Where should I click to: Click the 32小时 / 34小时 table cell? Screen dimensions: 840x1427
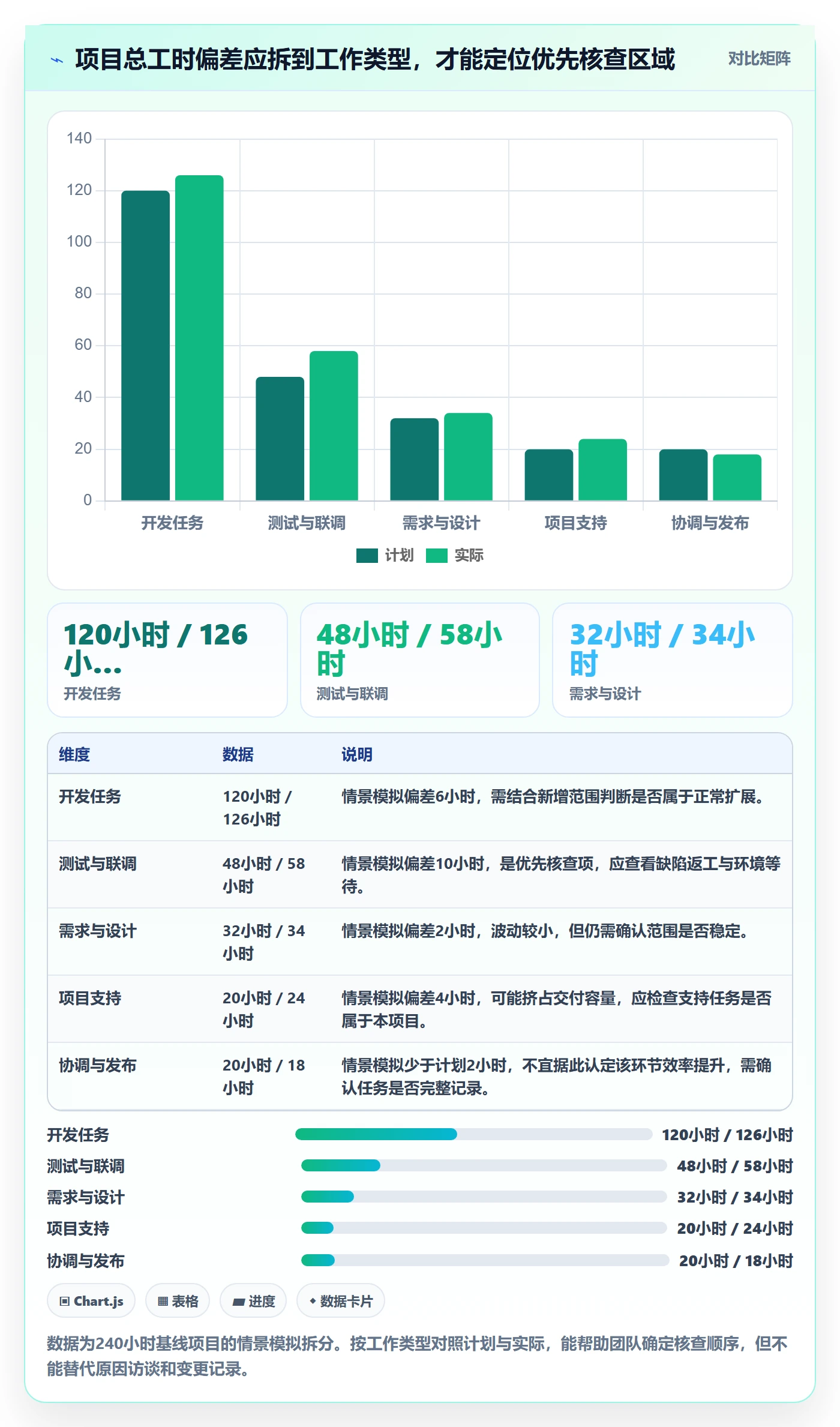264,942
